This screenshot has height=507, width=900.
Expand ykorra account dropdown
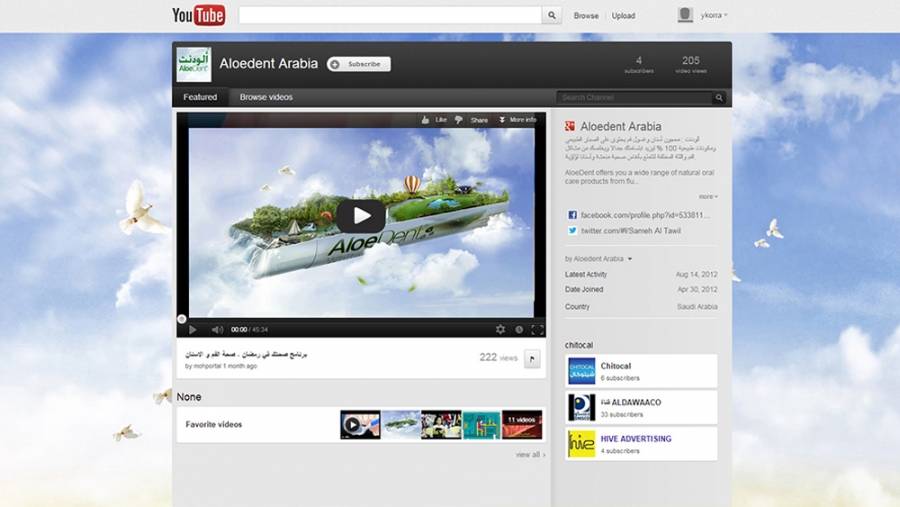714,15
